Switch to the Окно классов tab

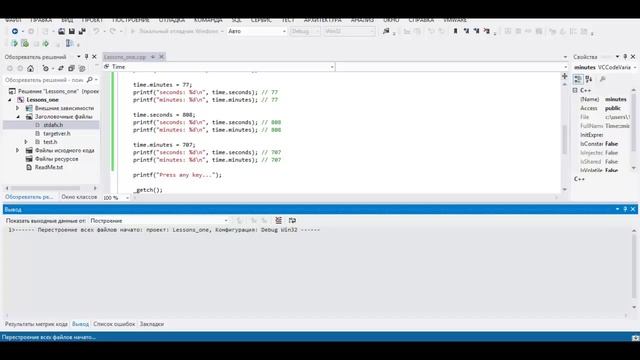pyautogui.click(x=79, y=197)
